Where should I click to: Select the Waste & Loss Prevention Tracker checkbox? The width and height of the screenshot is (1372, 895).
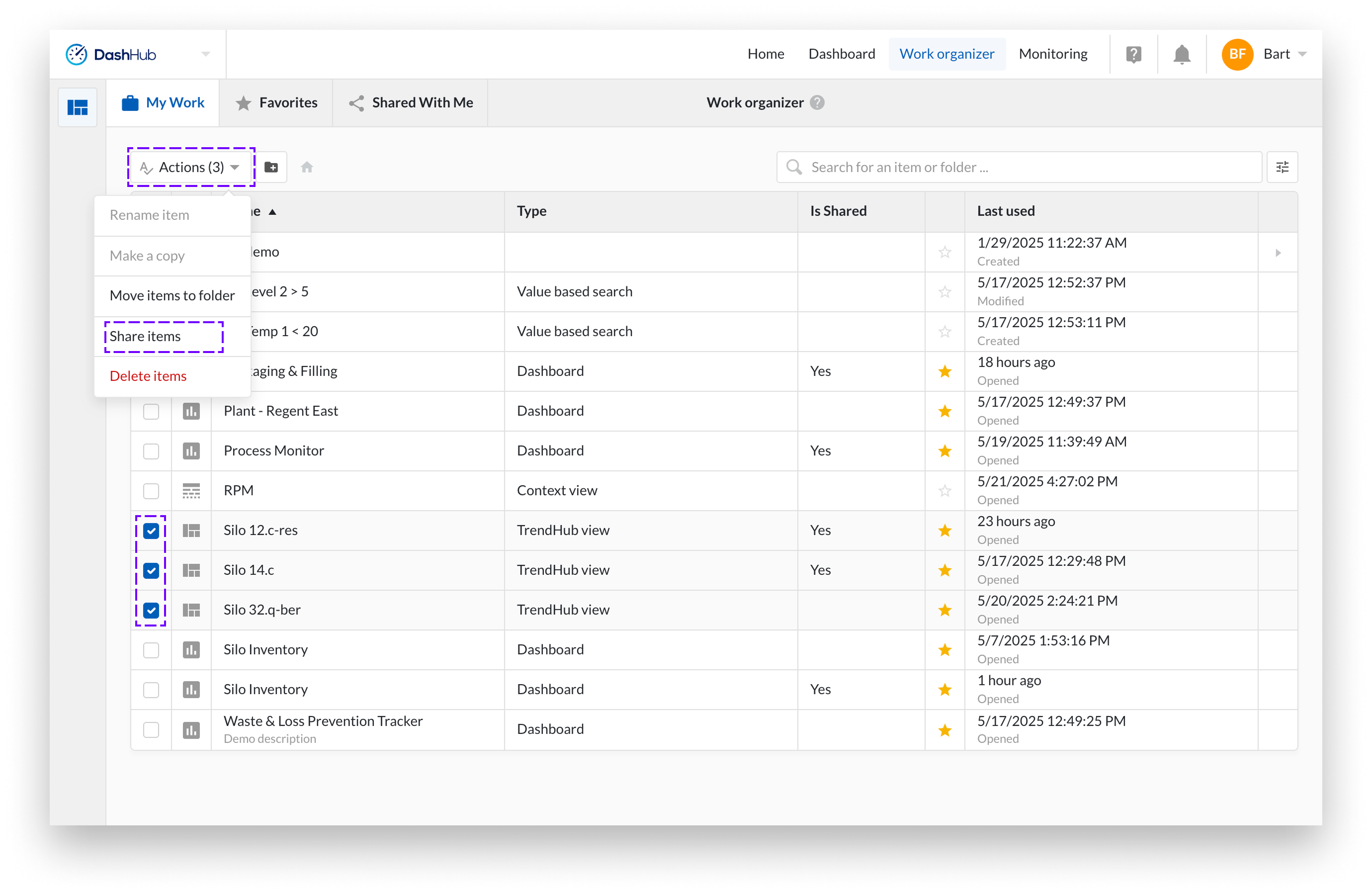pyautogui.click(x=151, y=729)
